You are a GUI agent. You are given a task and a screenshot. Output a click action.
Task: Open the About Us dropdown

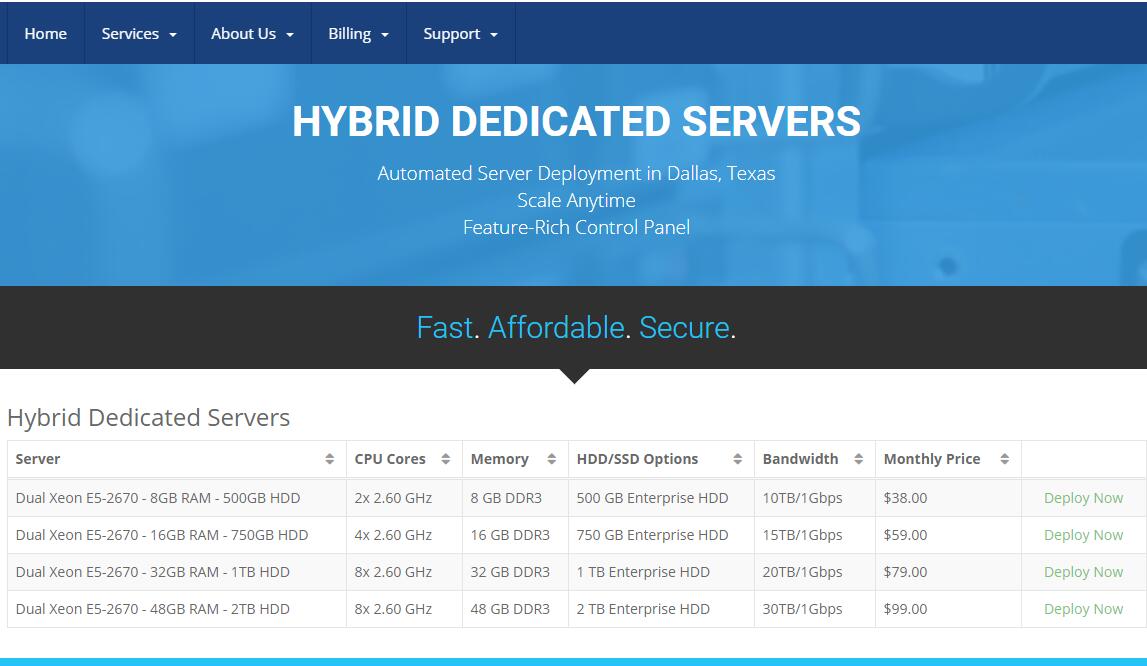click(252, 33)
